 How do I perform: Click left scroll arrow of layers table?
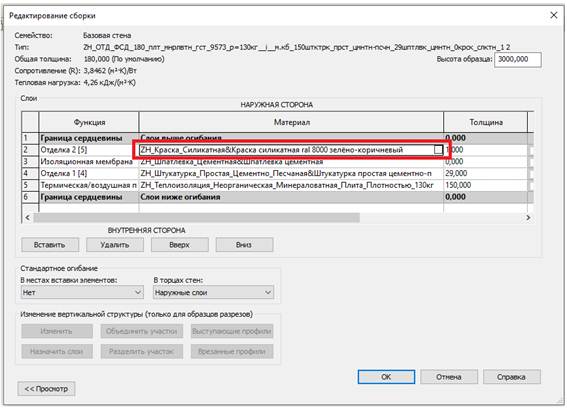(27, 218)
